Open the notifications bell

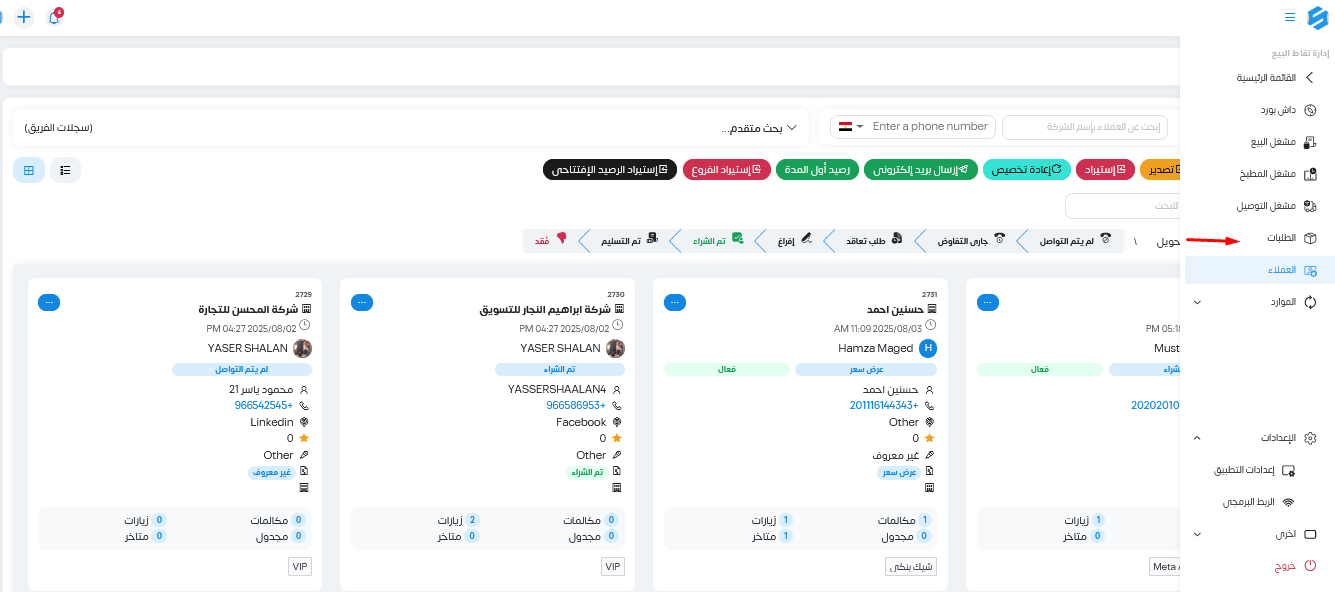[x=54, y=18]
